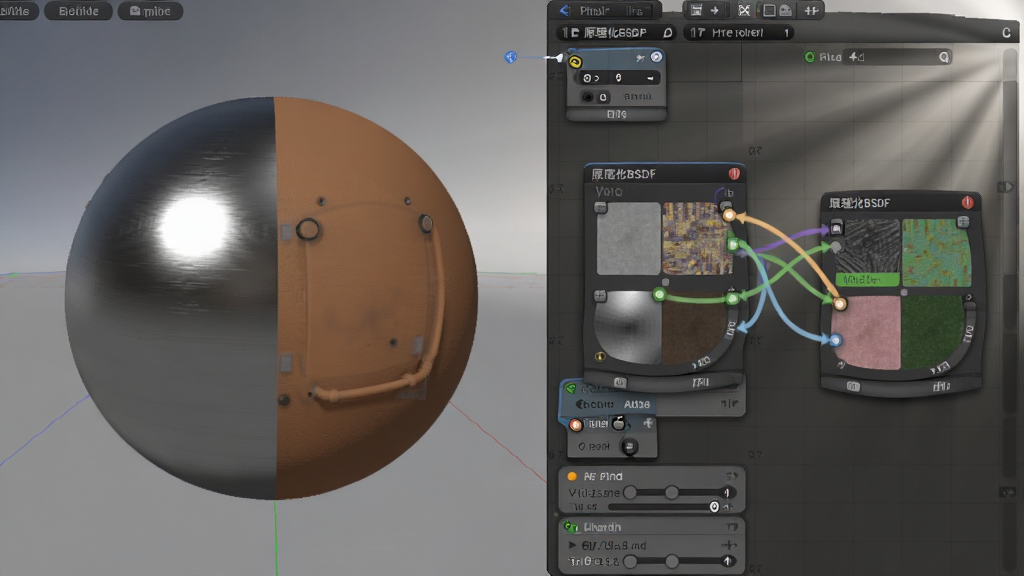
Task: Toggle the orange dot in the AE Pind panel
Action: click(572, 476)
